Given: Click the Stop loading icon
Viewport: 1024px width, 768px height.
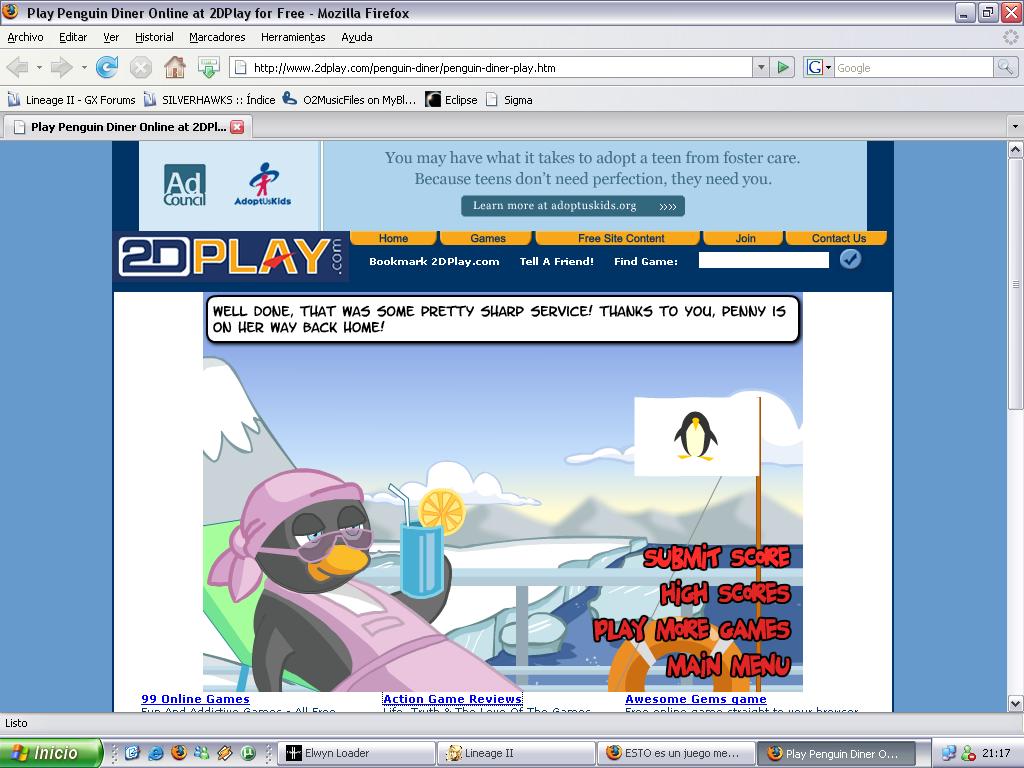Looking at the screenshot, I should (x=140, y=67).
